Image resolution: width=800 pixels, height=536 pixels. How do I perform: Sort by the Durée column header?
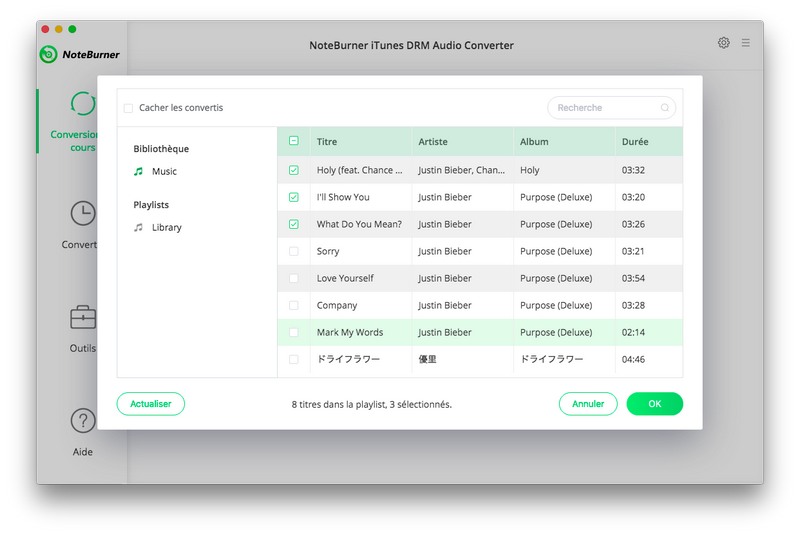pyautogui.click(x=635, y=142)
